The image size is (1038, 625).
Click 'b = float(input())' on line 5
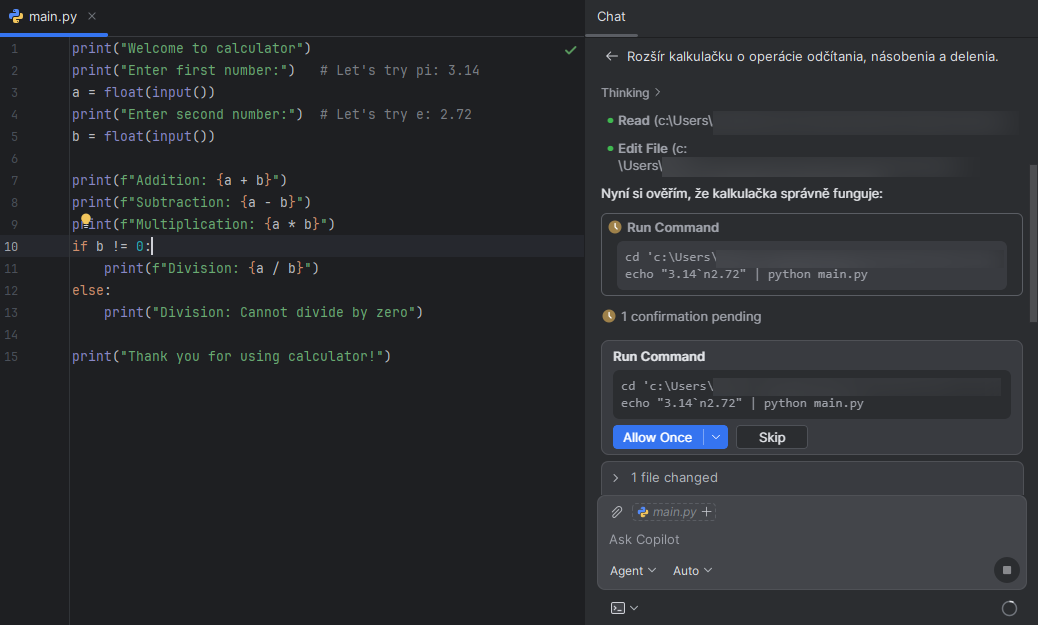click(144, 136)
